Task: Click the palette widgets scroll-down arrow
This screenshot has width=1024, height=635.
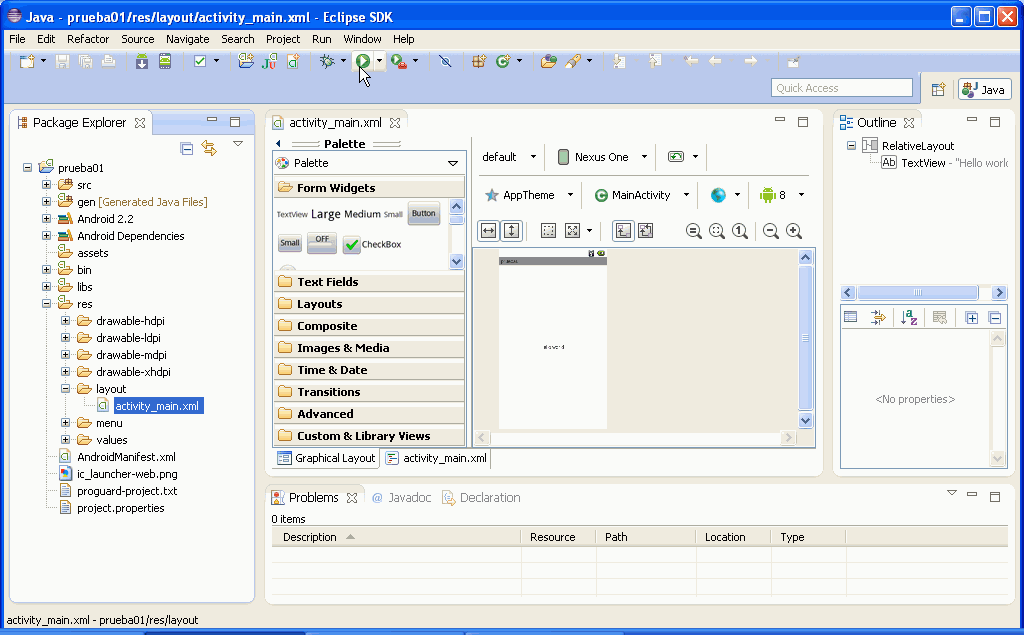Action: coord(456,261)
